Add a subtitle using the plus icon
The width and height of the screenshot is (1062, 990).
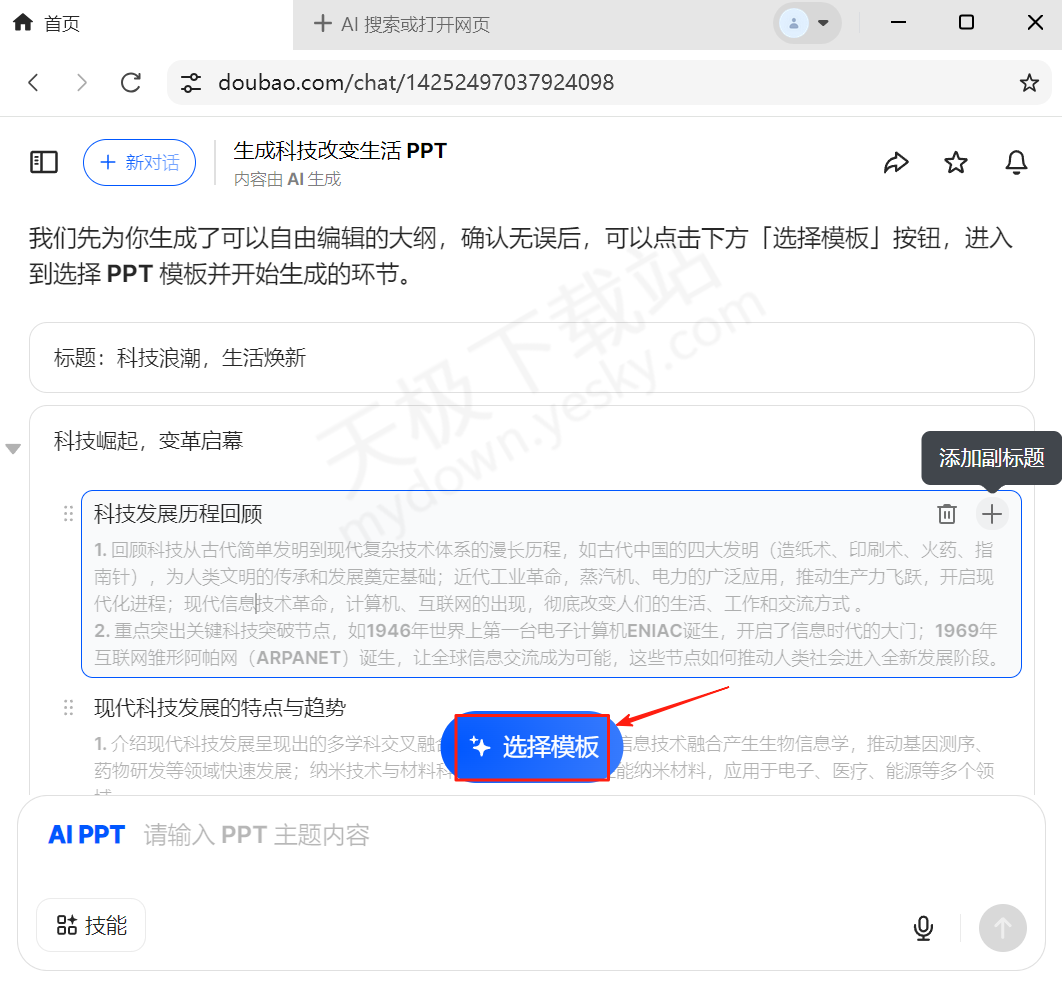click(x=991, y=513)
